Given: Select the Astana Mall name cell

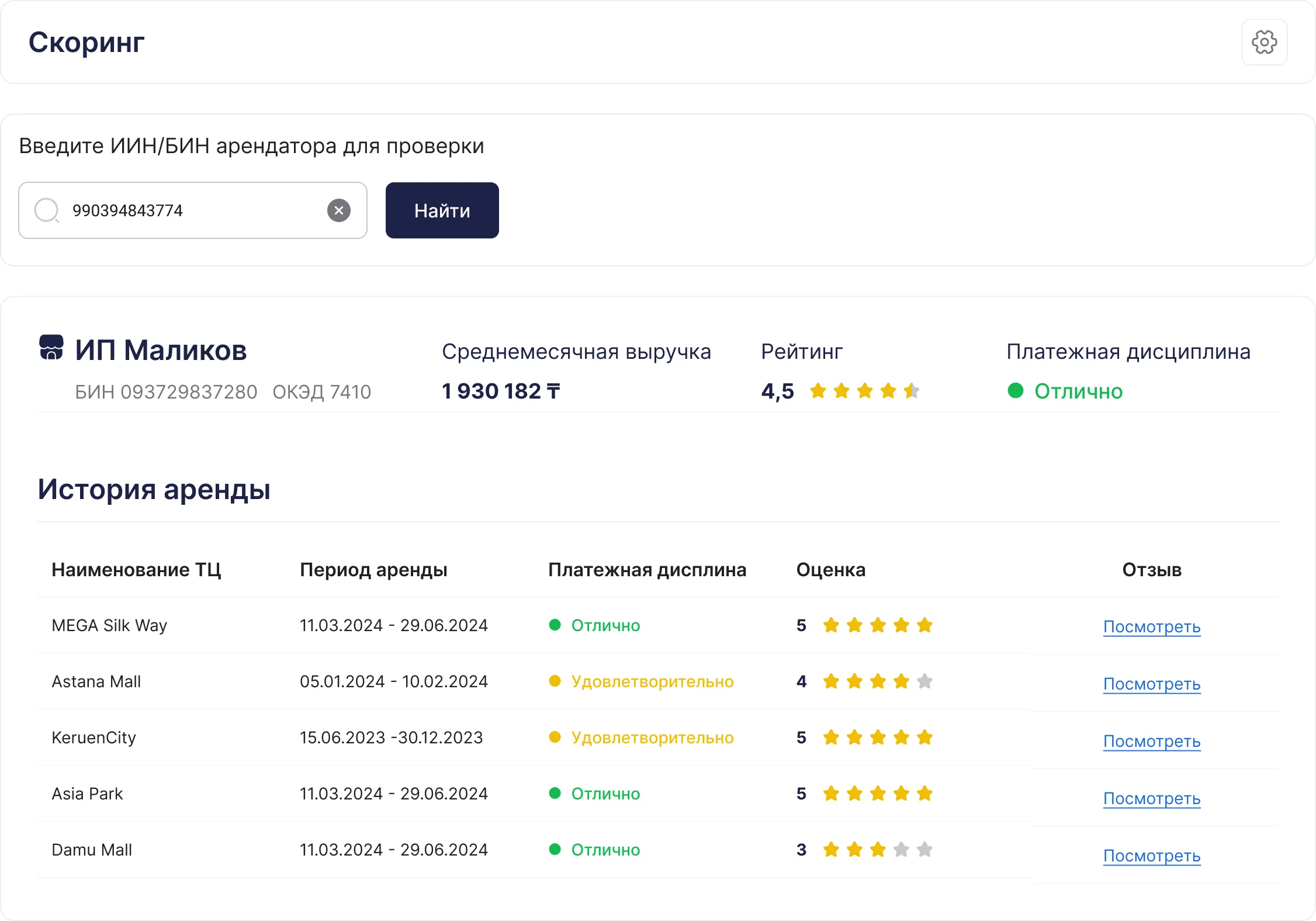Looking at the screenshot, I should click(x=96, y=681).
